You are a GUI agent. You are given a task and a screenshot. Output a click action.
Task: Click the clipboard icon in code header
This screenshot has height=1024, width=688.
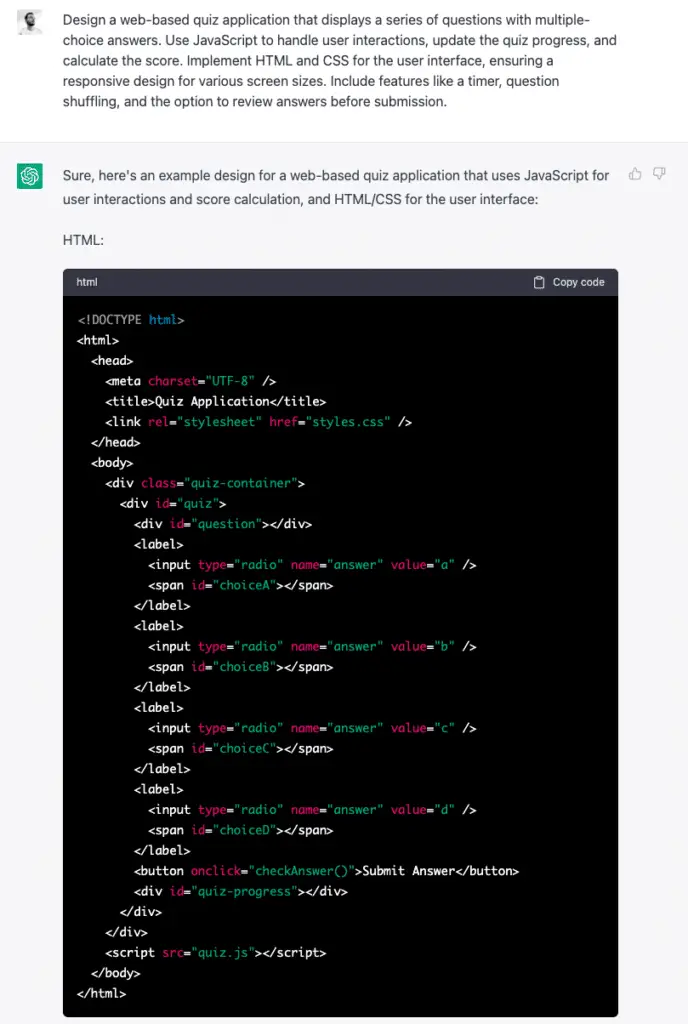point(539,282)
